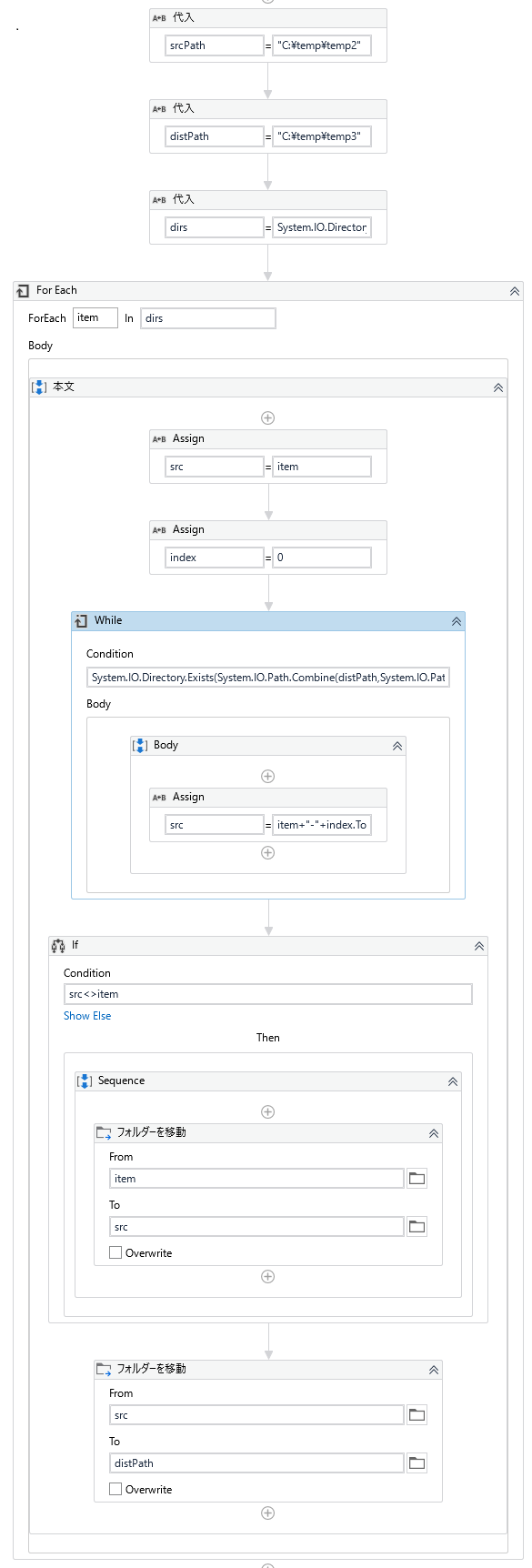
Task: Click folder-move icon in the last フォルダーを移動 header
Action: [x=104, y=1369]
